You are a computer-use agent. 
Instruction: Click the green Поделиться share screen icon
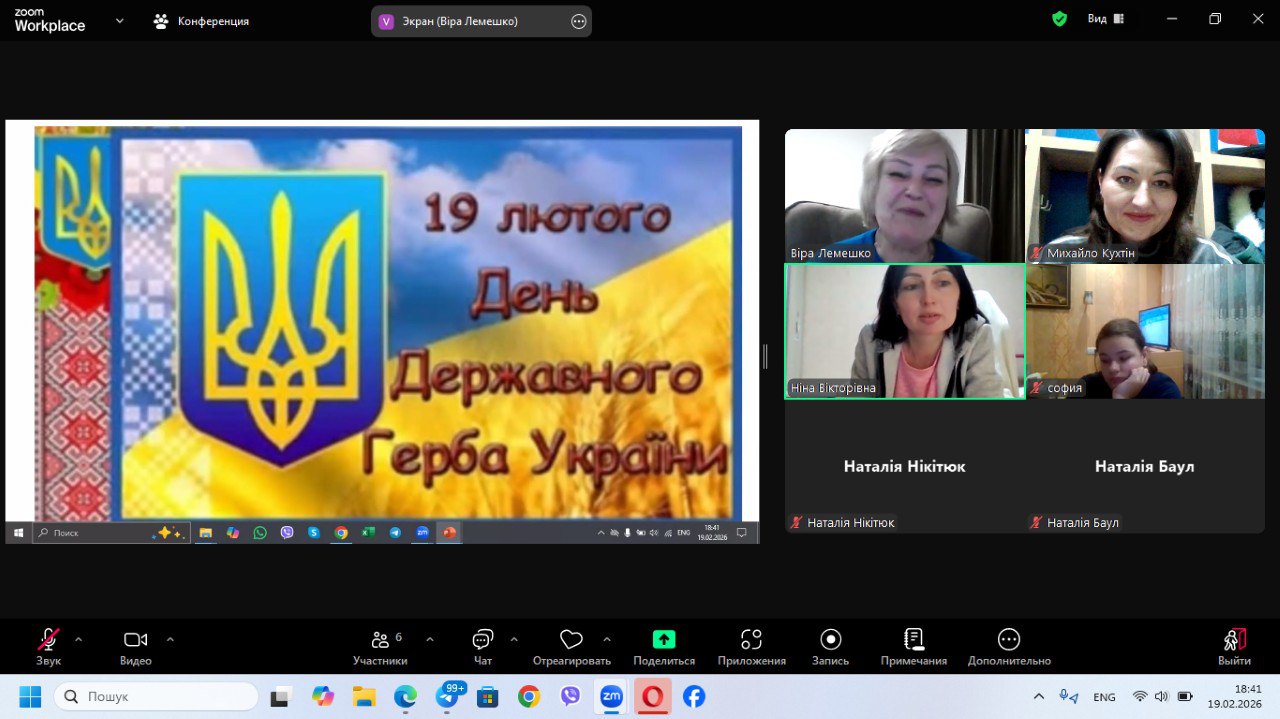click(x=664, y=640)
